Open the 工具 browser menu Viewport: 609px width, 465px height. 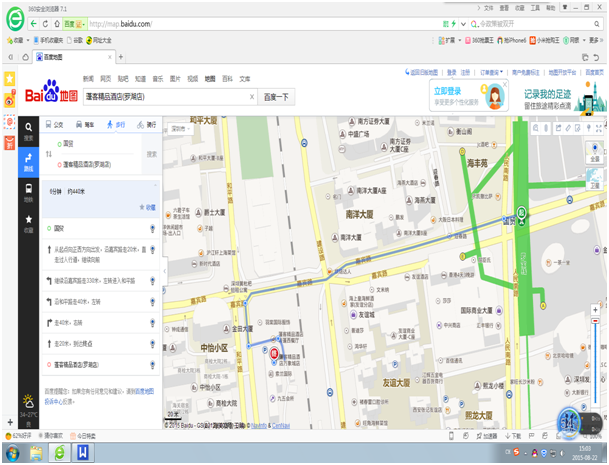click(535, 8)
